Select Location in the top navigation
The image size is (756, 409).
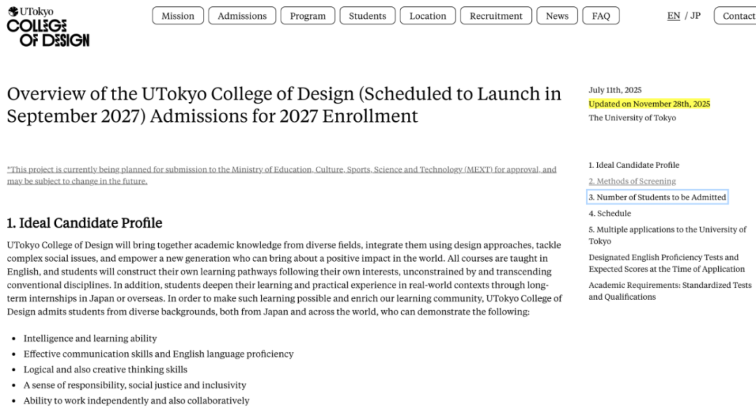click(x=428, y=16)
